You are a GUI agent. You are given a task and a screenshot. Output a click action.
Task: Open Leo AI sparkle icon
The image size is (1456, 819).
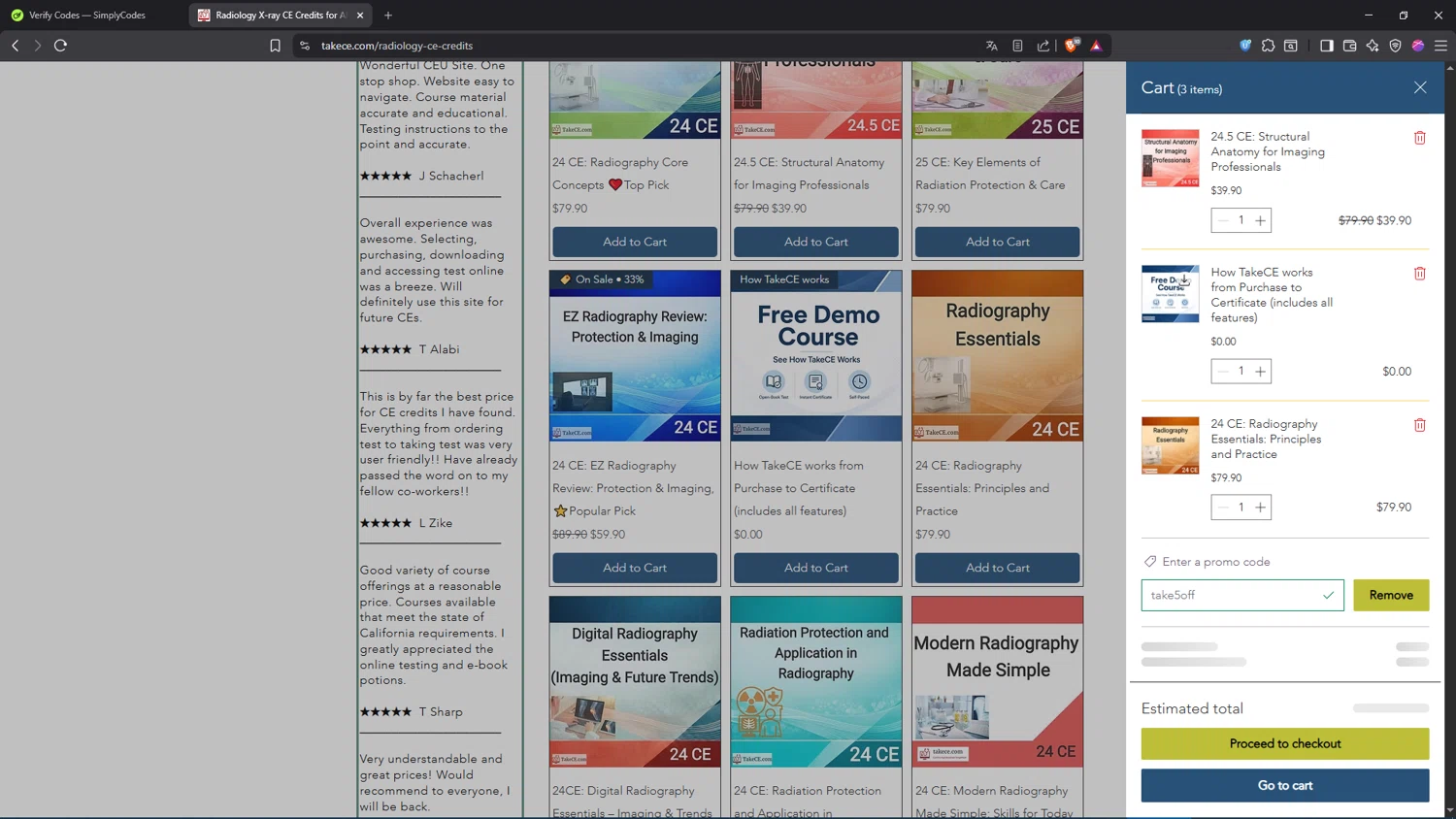point(1373,46)
